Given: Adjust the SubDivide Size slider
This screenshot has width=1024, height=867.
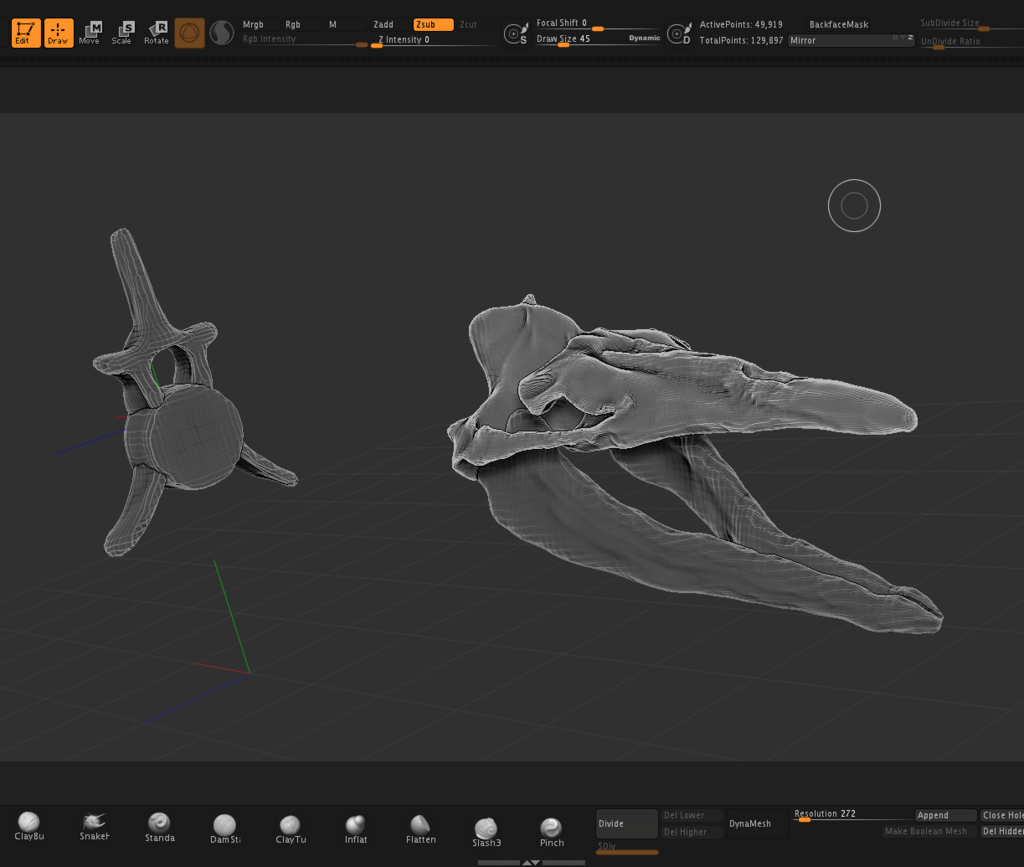Looking at the screenshot, I should (971, 24).
